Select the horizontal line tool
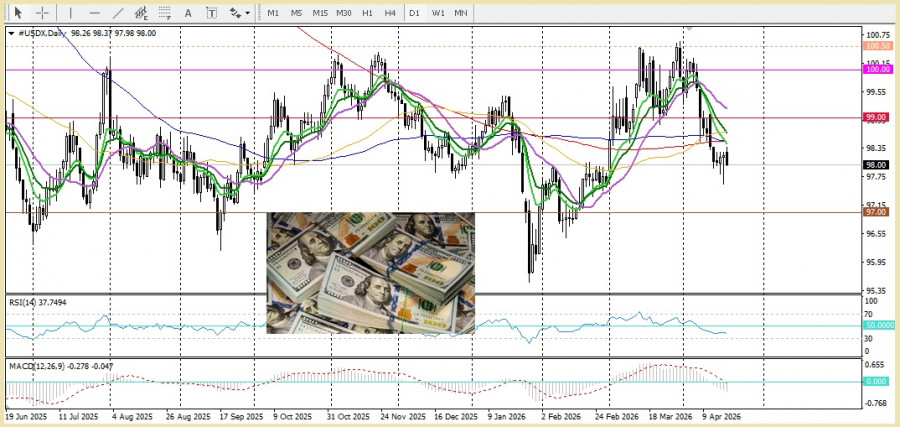 [94, 13]
